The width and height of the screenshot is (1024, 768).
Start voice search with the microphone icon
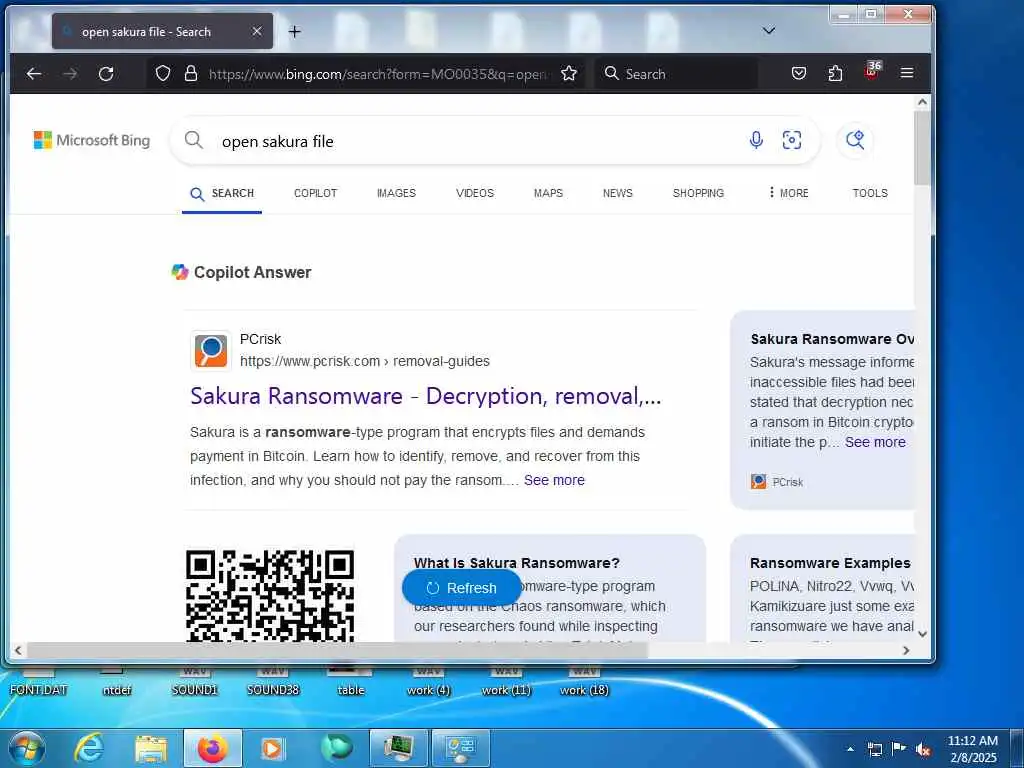click(756, 140)
